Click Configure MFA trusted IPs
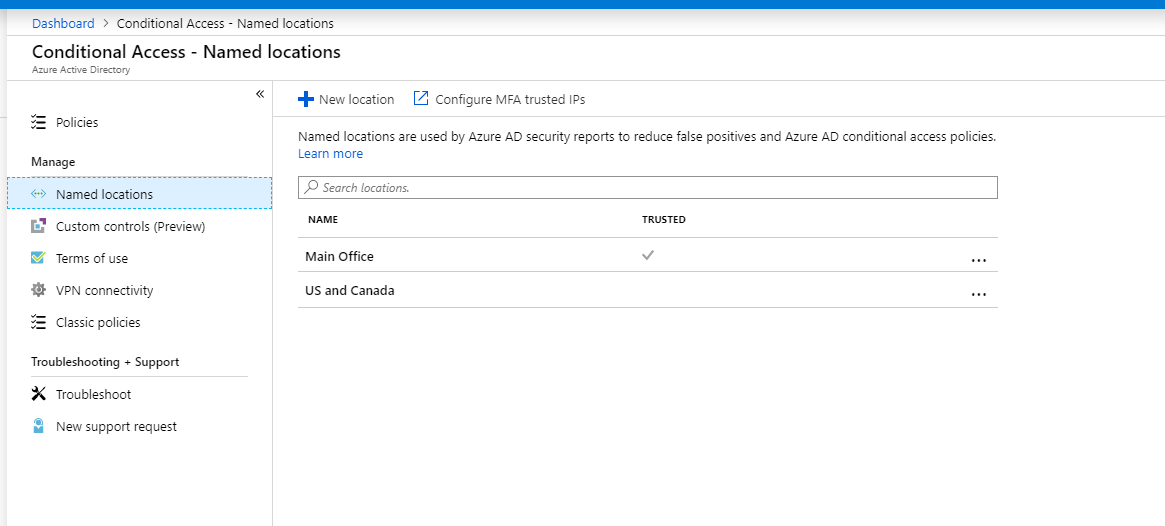Image resolution: width=1165 pixels, height=526 pixels. tap(499, 99)
